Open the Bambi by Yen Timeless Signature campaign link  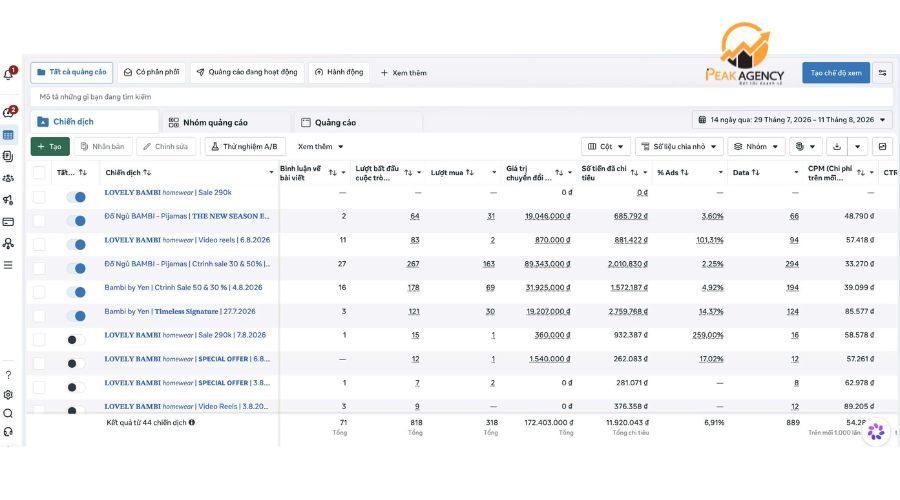tap(180, 311)
